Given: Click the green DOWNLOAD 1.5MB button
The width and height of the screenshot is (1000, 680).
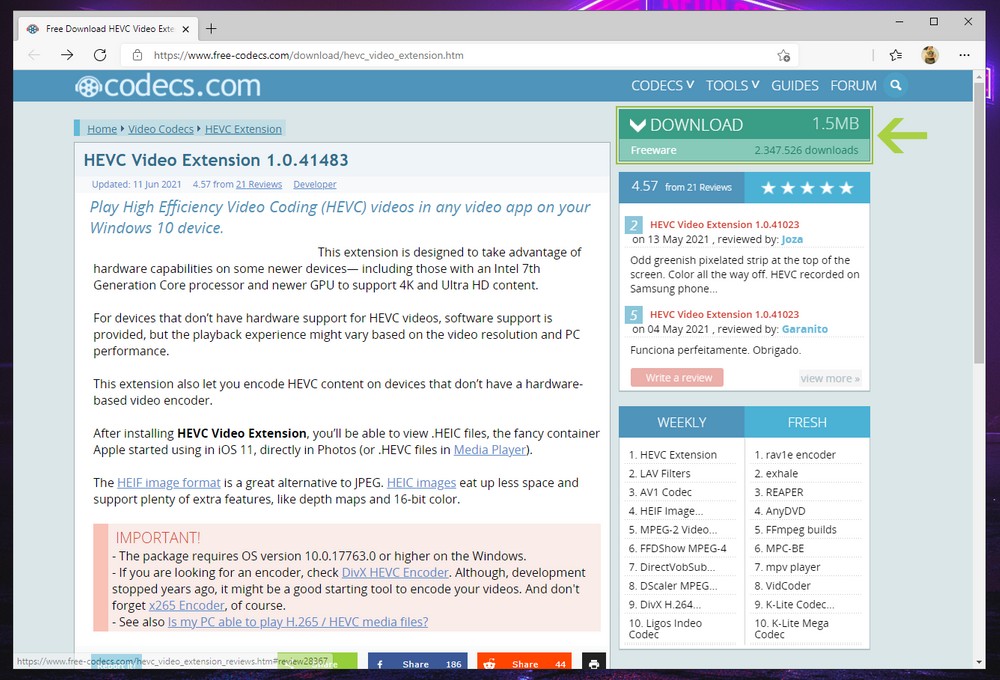Looking at the screenshot, I should (x=744, y=135).
